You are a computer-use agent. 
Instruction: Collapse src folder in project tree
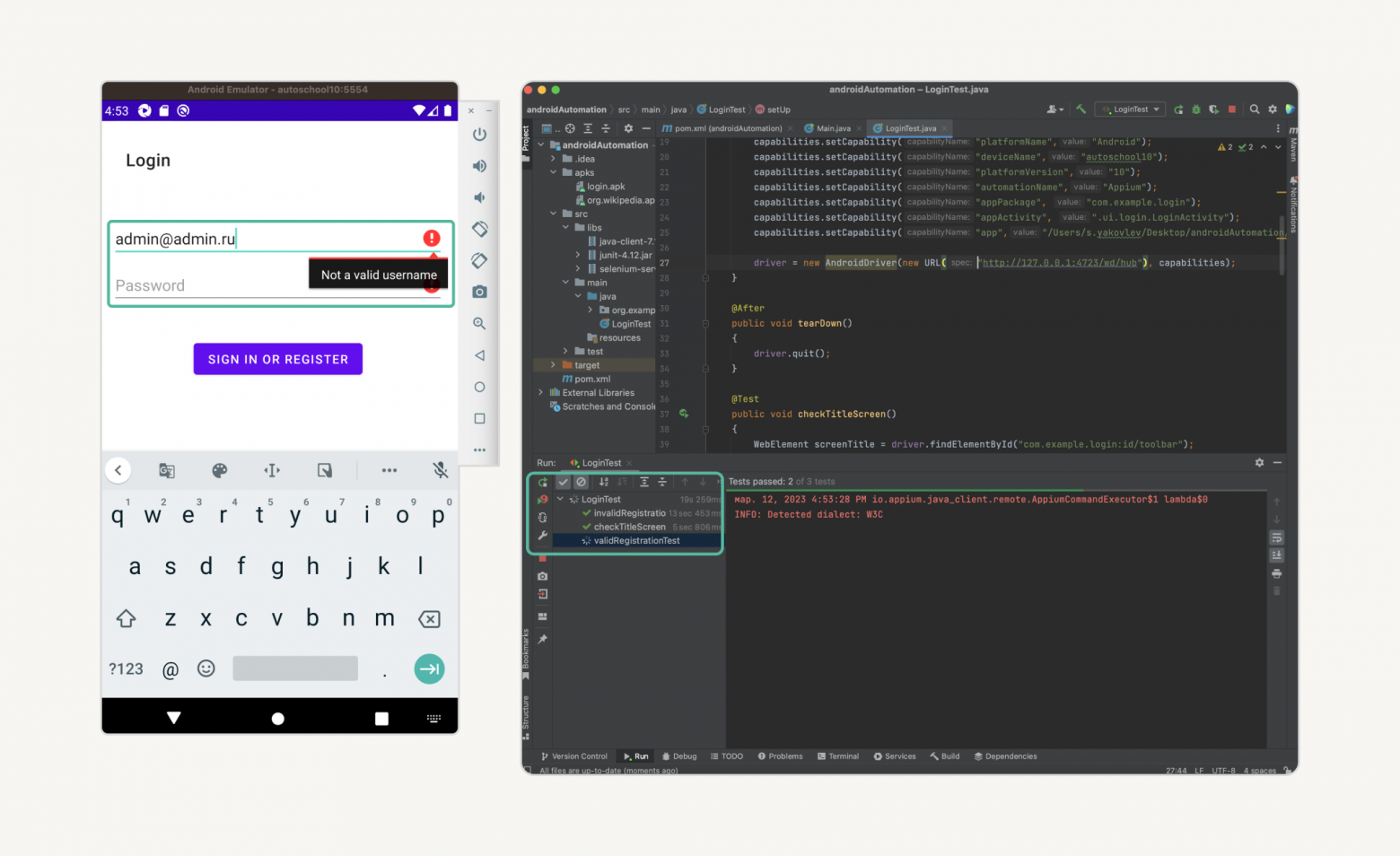pyautogui.click(x=554, y=214)
